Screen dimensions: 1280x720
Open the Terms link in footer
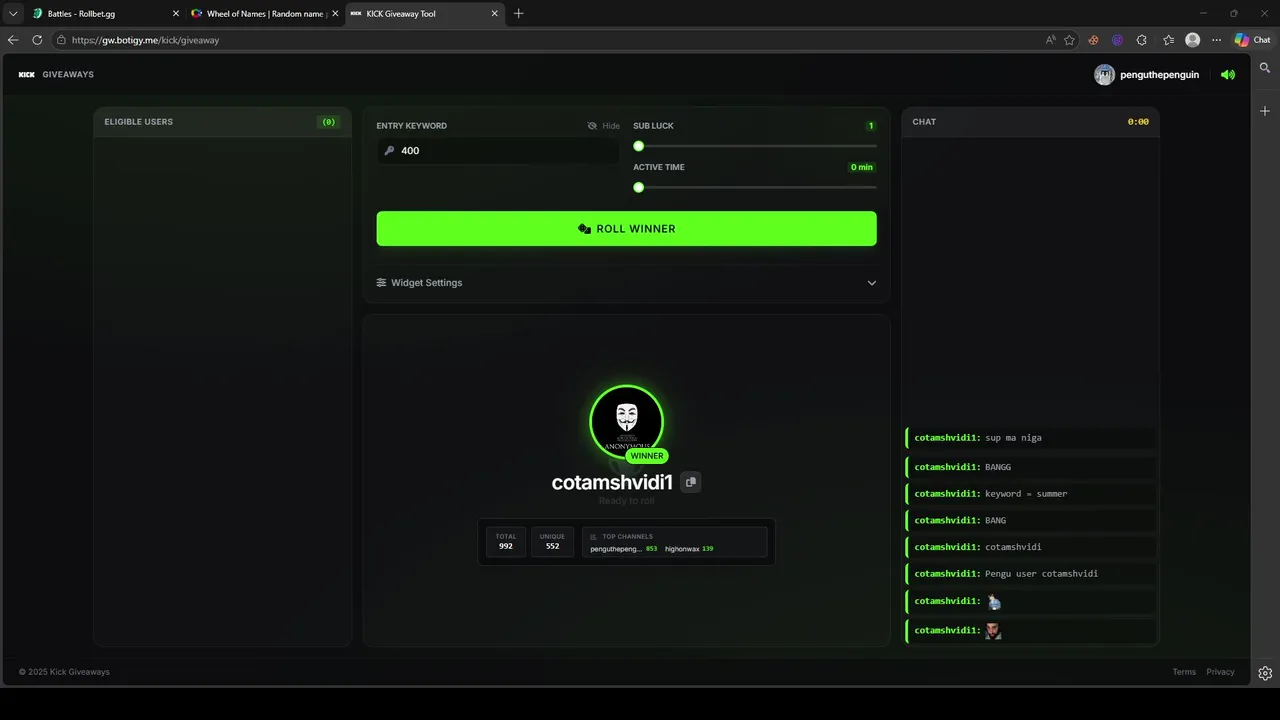1184,672
